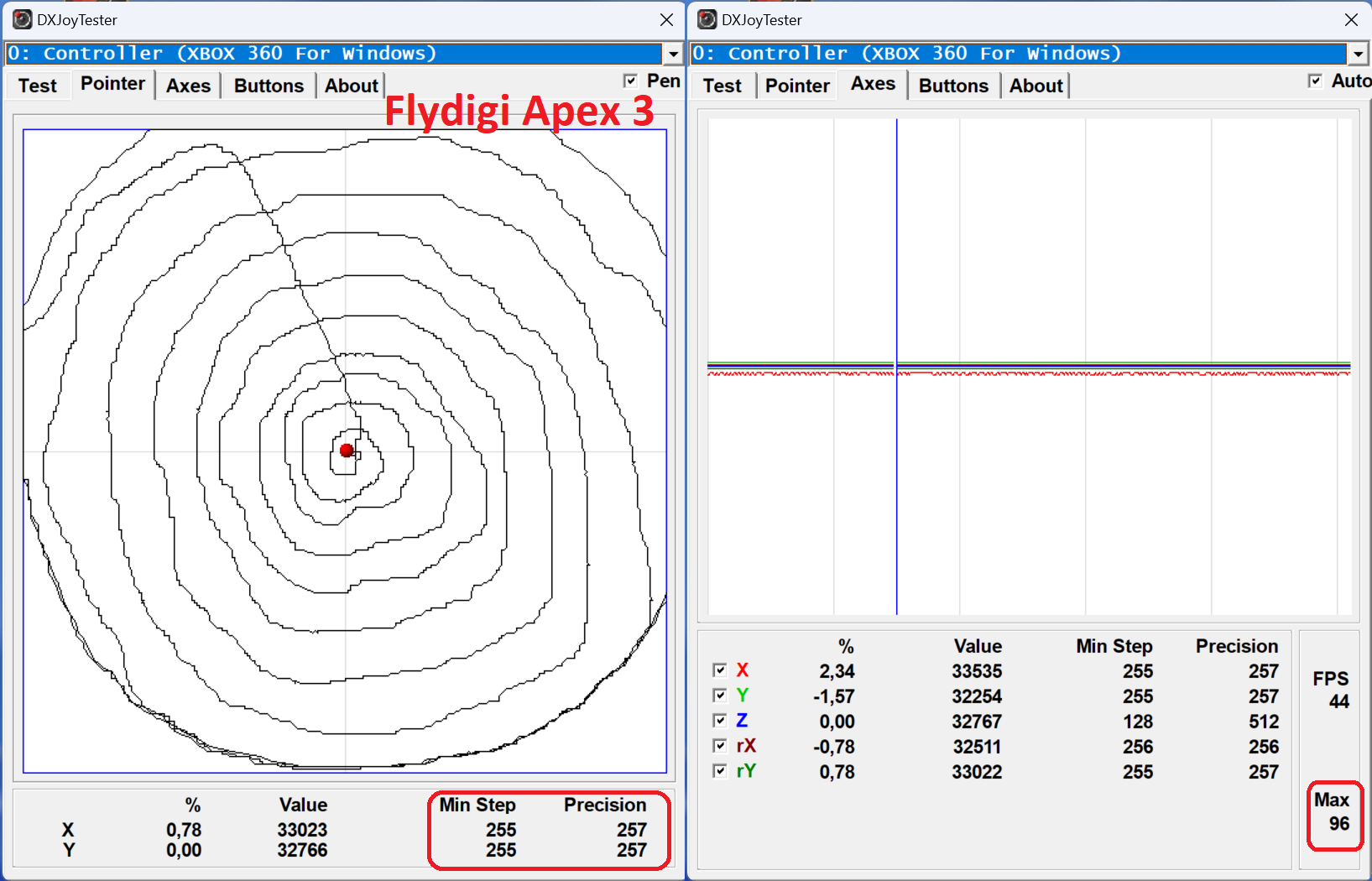This screenshot has width=1372, height=881.
Task: Click the Y axis value 32254
Action: 977,696
